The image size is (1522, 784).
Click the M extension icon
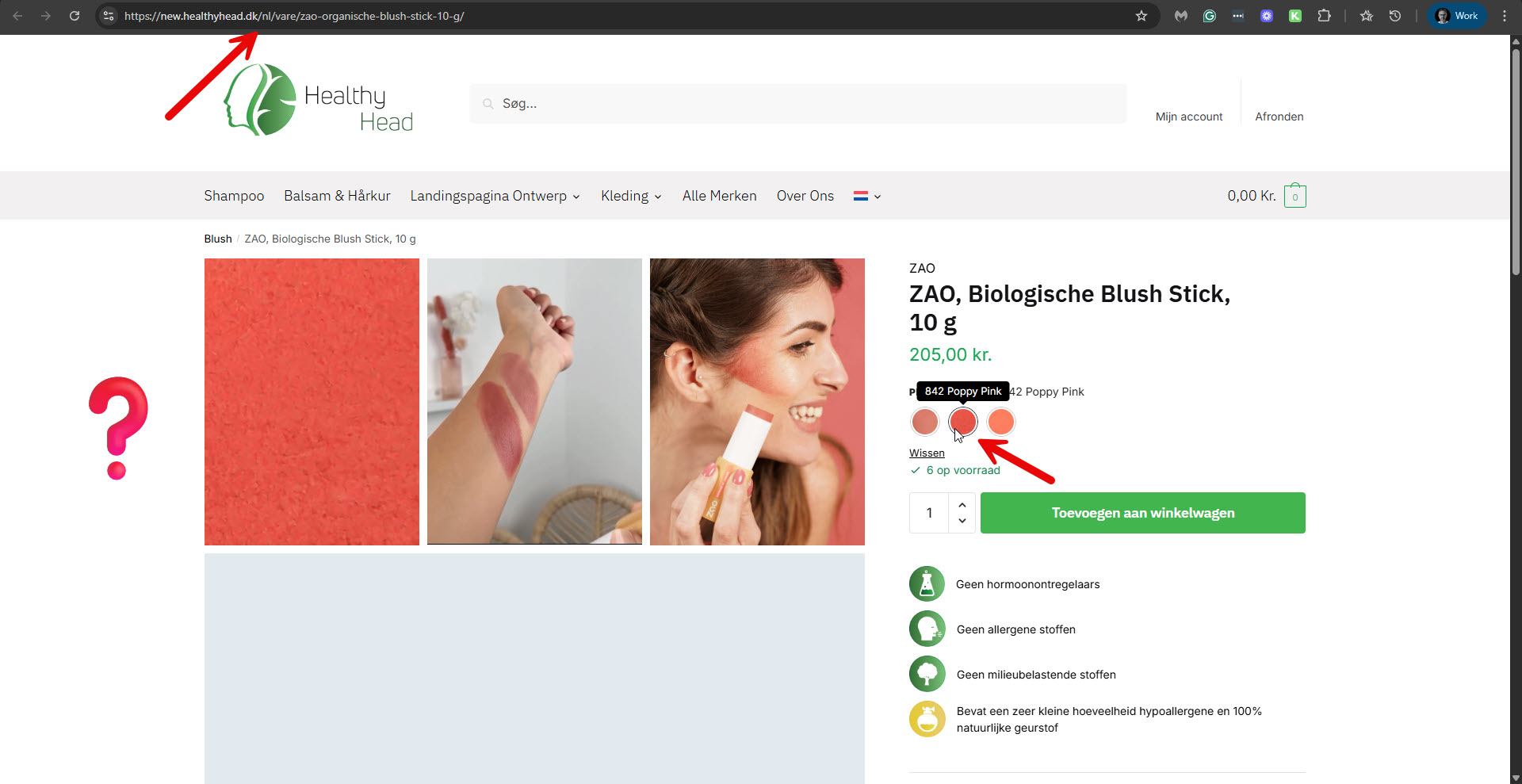point(1181,16)
